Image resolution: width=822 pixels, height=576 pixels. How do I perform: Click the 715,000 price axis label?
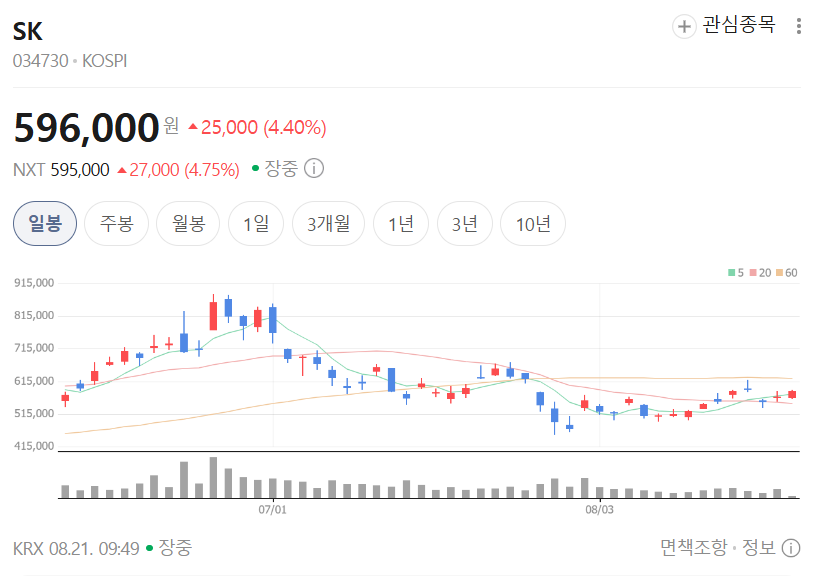[x=34, y=348]
